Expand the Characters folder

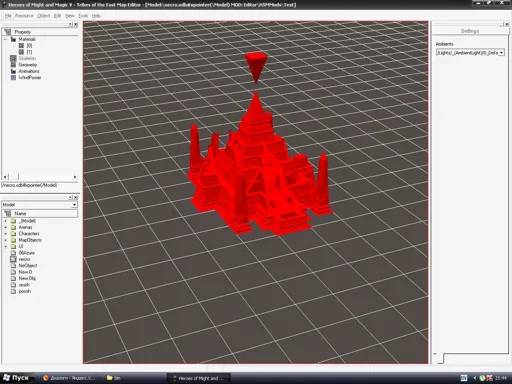5,234
